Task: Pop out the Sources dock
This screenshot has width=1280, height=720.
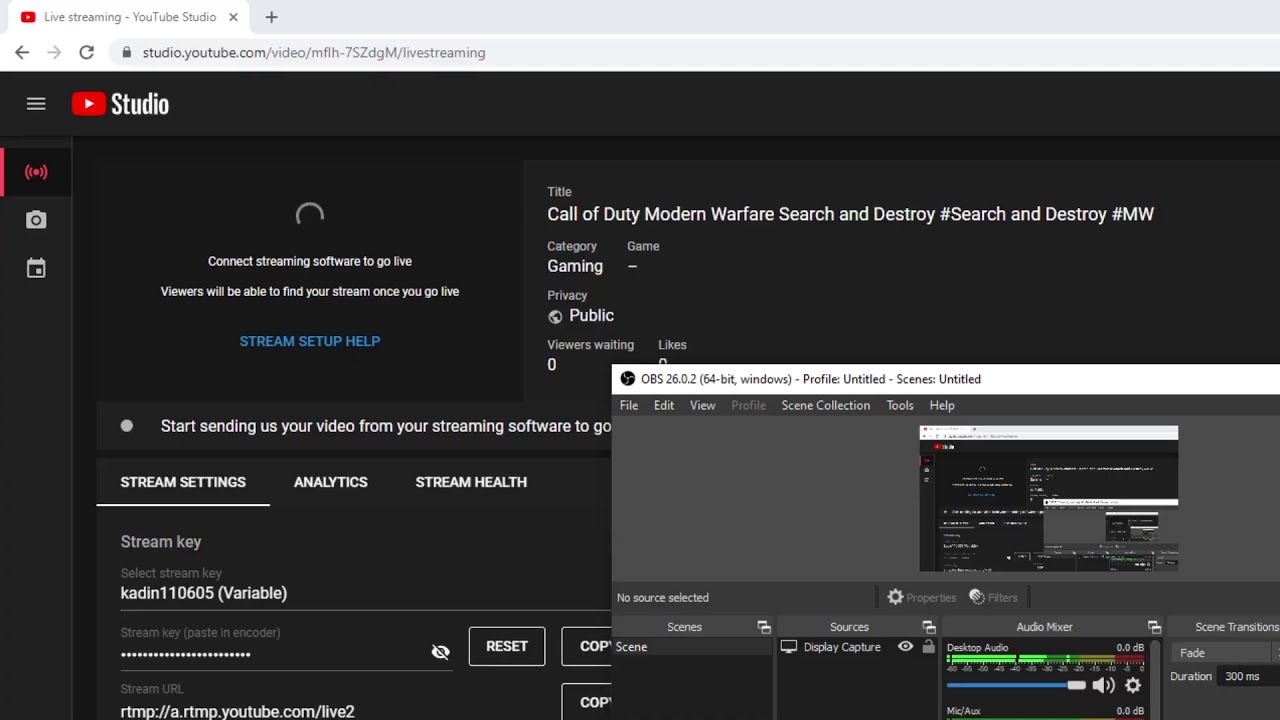Action: 929,627
